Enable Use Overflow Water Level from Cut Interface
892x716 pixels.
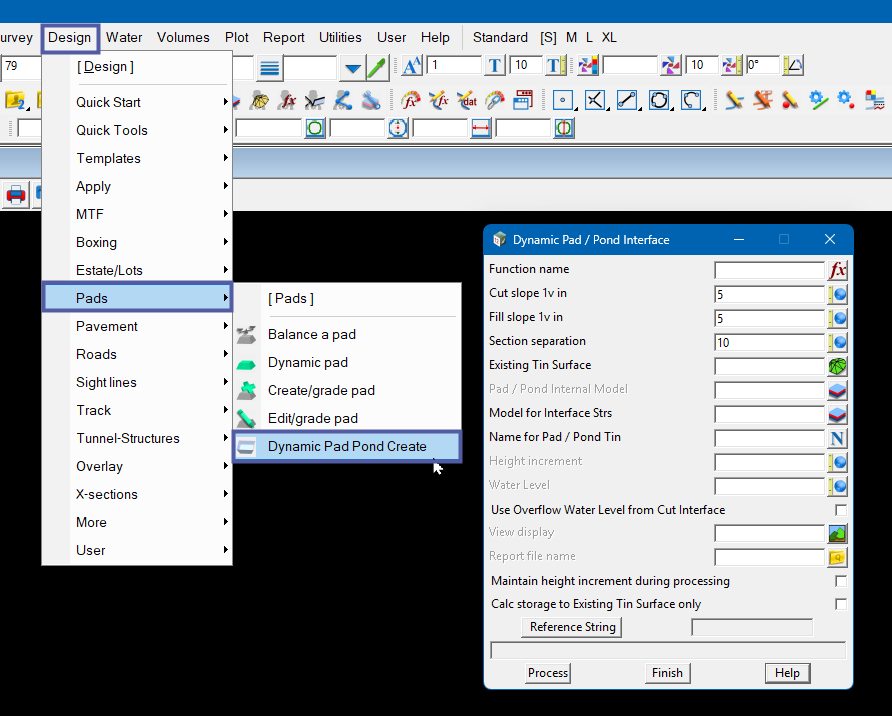(841, 510)
